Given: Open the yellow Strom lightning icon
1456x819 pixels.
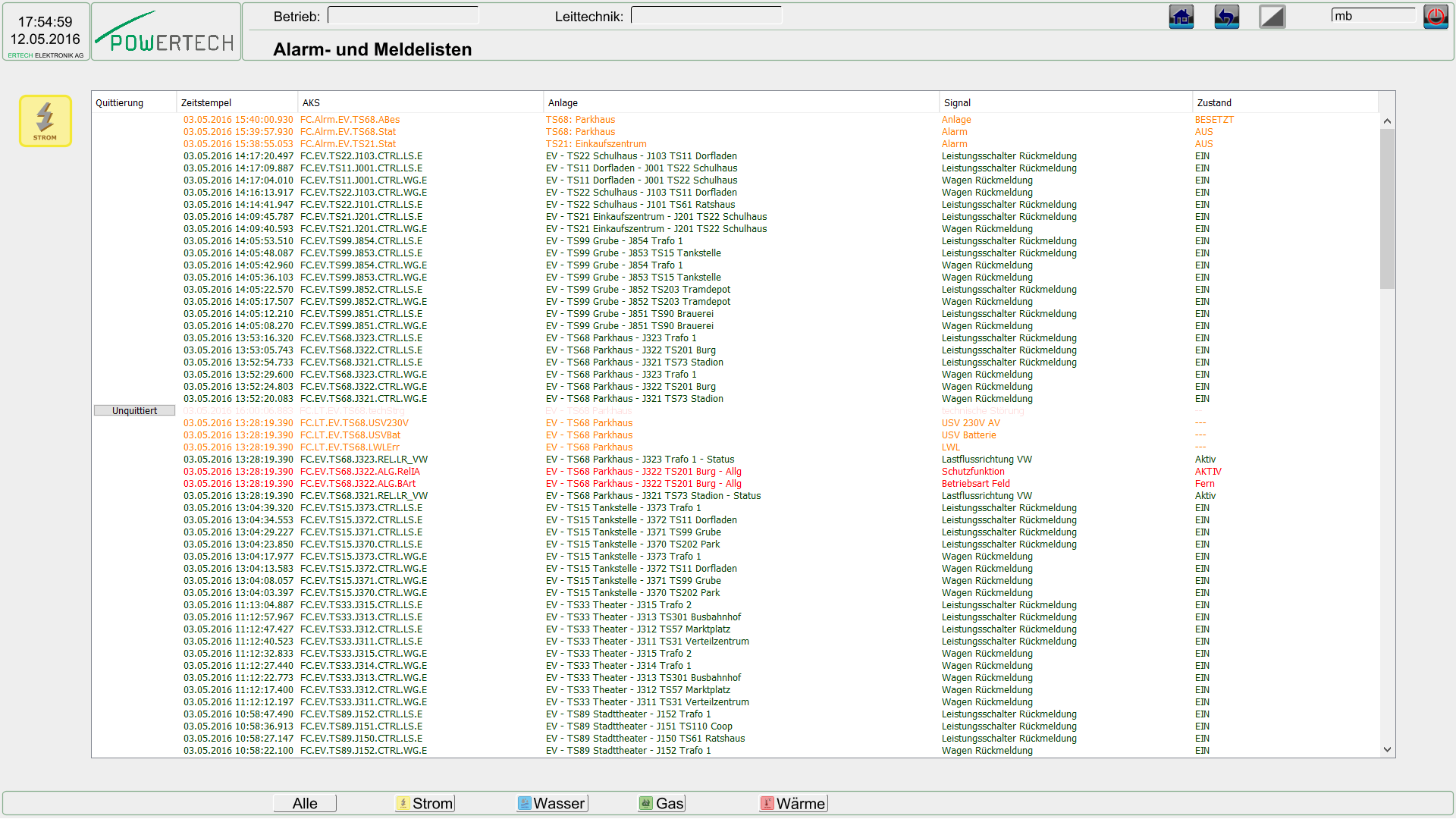Looking at the screenshot, I should 45,121.
